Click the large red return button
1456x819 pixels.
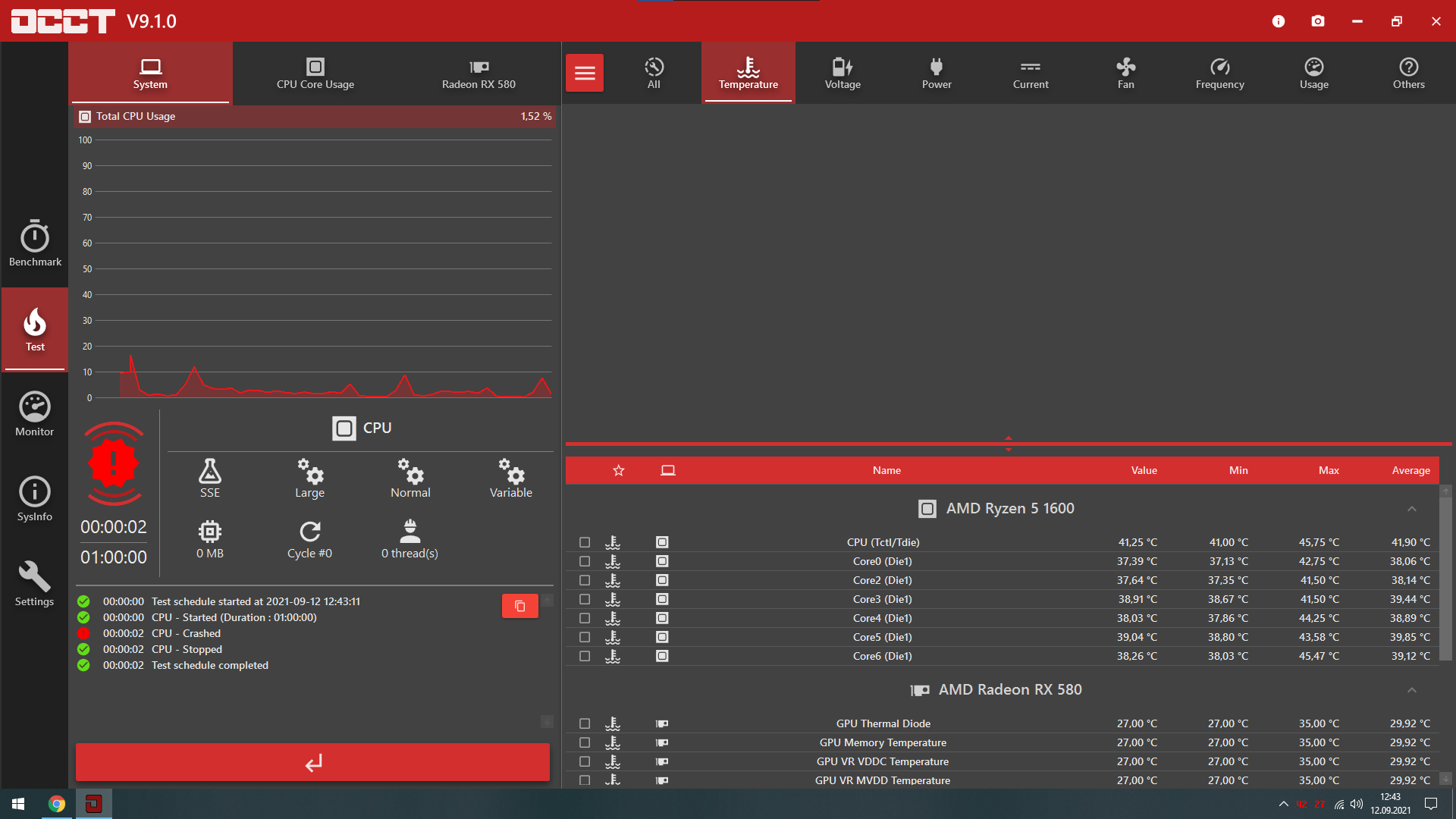[312, 762]
